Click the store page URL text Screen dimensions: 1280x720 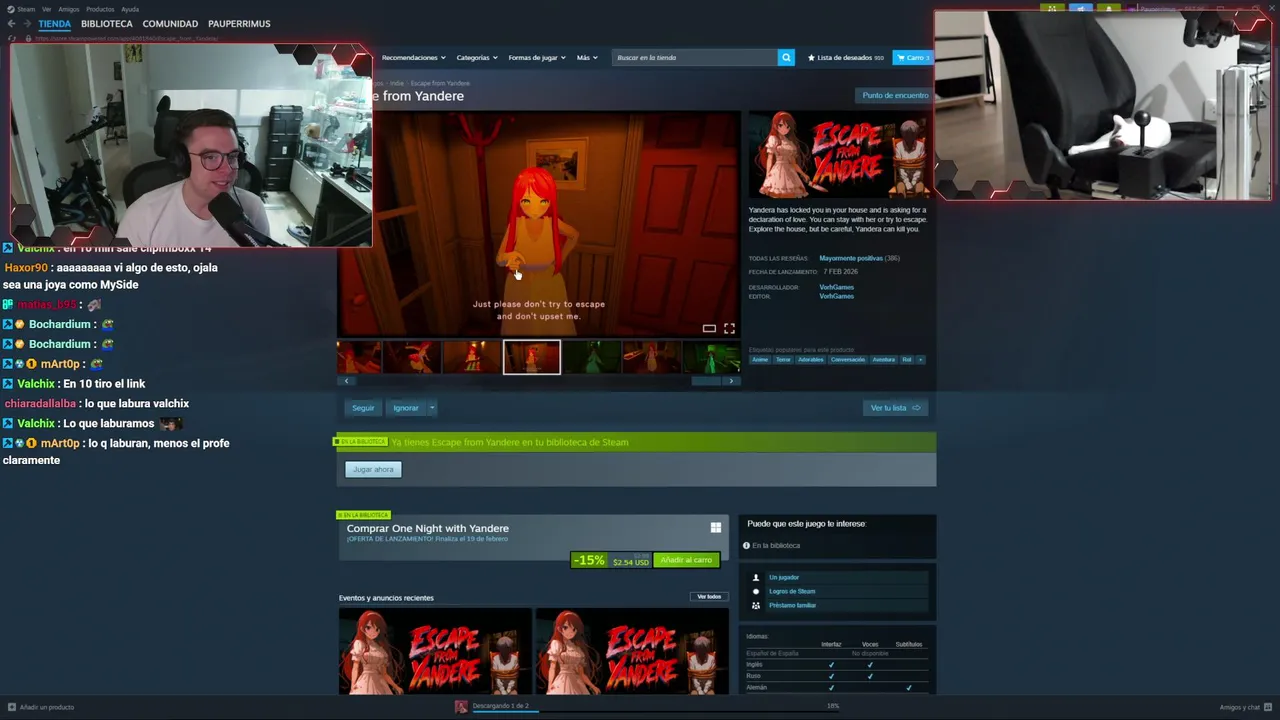point(127,38)
